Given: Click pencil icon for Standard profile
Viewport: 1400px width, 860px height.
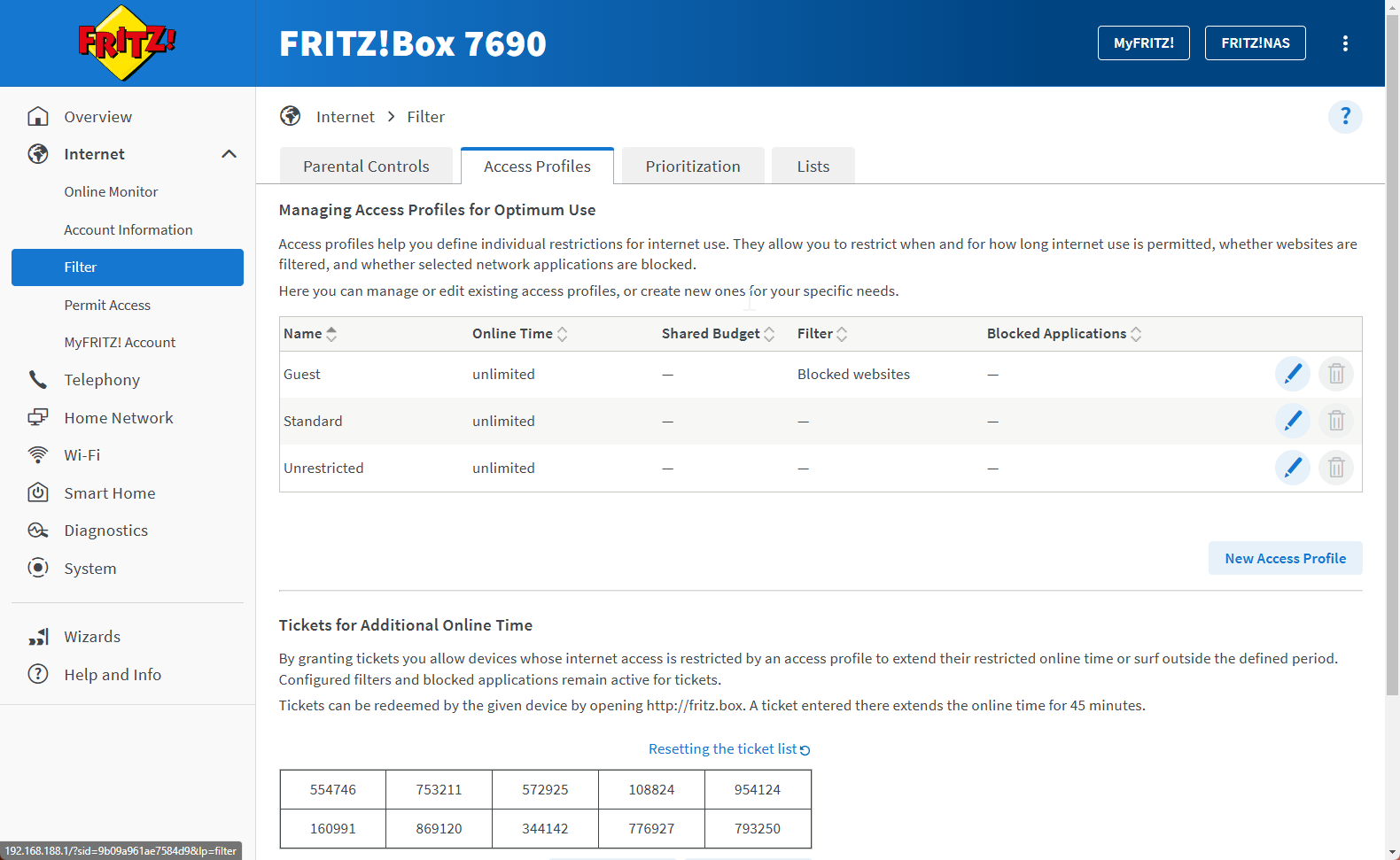Looking at the screenshot, I should pyautogui.click(x=1292, y=421).
